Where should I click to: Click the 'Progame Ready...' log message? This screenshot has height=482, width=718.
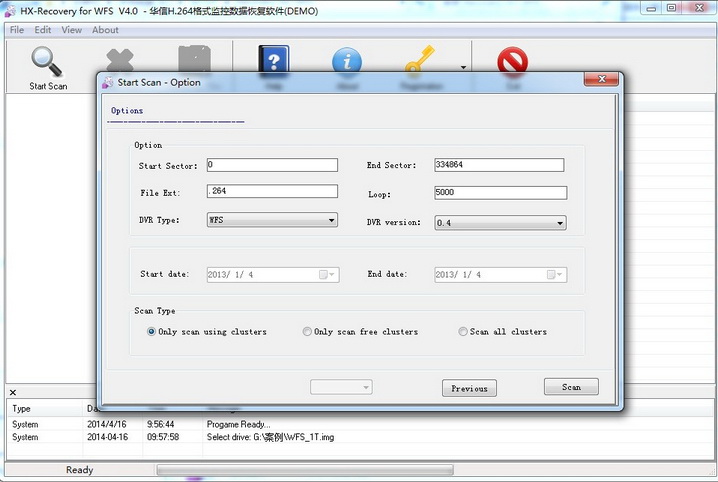pyautogui.click(x=238, y=424)
